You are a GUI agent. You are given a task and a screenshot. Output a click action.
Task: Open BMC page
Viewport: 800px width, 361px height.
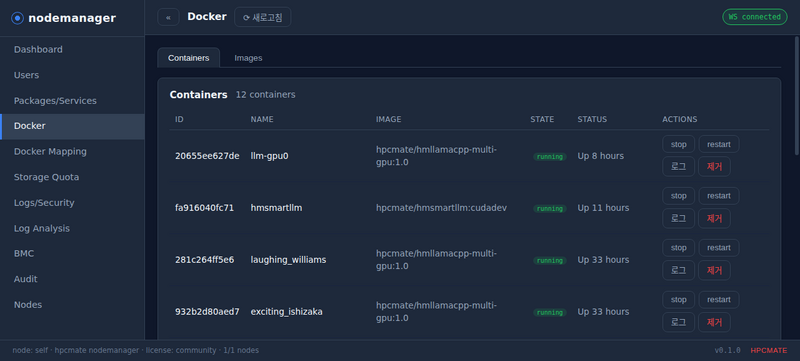(x=72, y=253)
